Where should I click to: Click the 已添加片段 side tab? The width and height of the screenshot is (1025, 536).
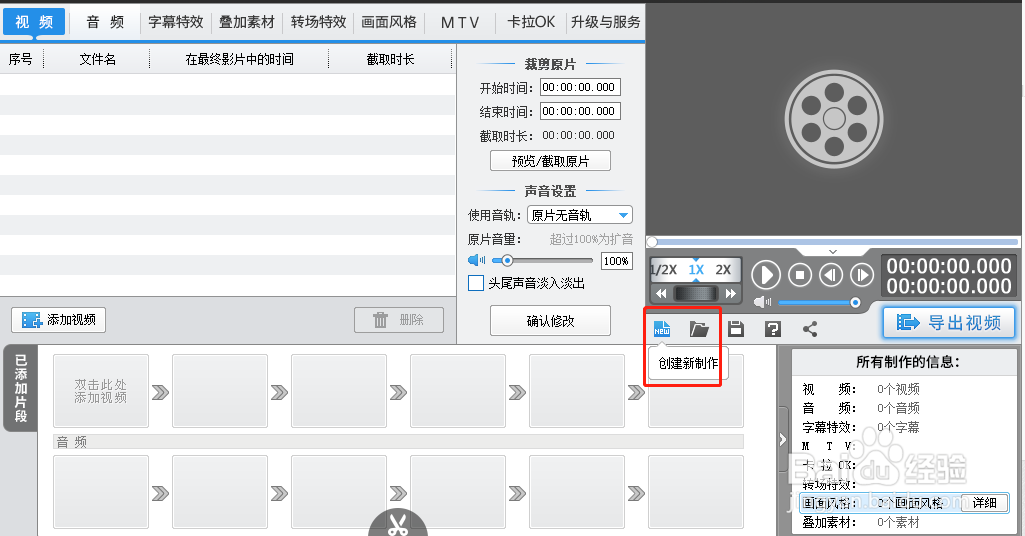[20, 388]
